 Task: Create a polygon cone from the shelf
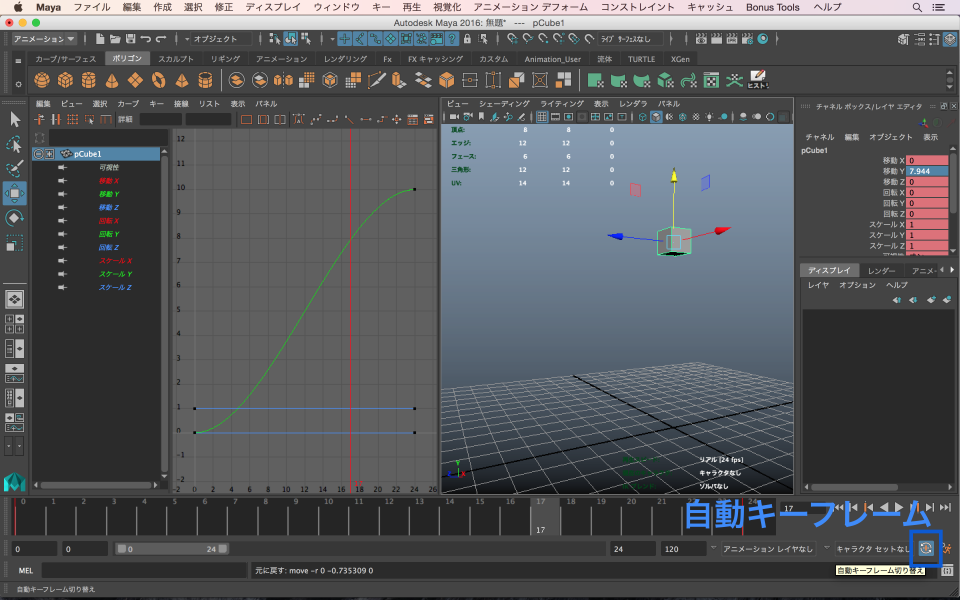112,80
